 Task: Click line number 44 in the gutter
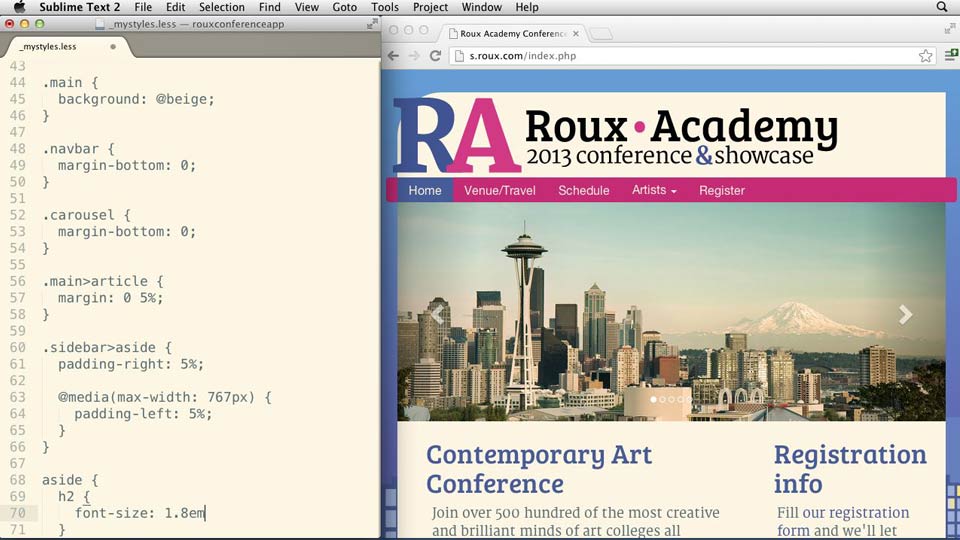coord(17,83)
